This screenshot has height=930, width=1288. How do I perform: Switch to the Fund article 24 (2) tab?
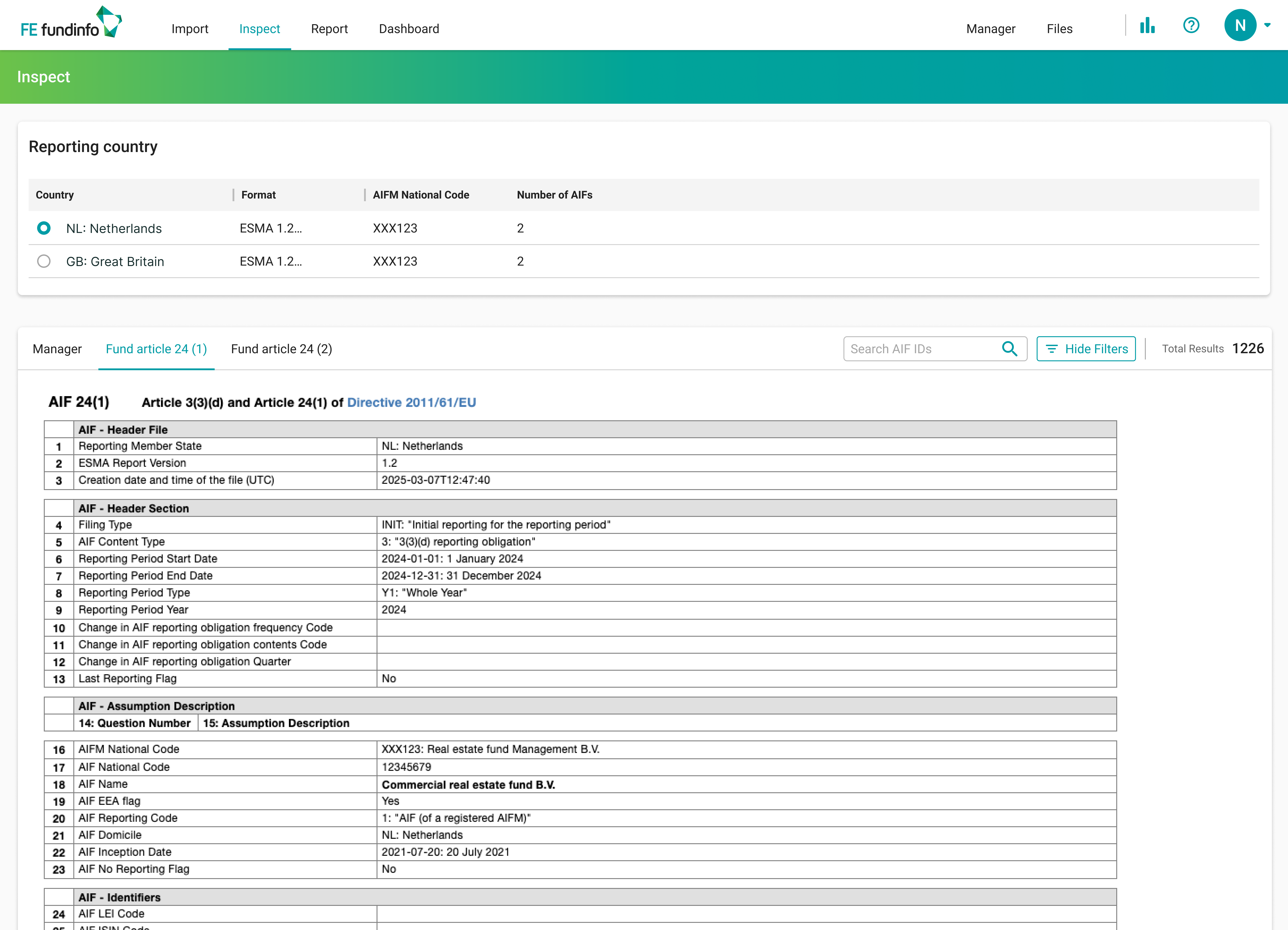[282, 349]
